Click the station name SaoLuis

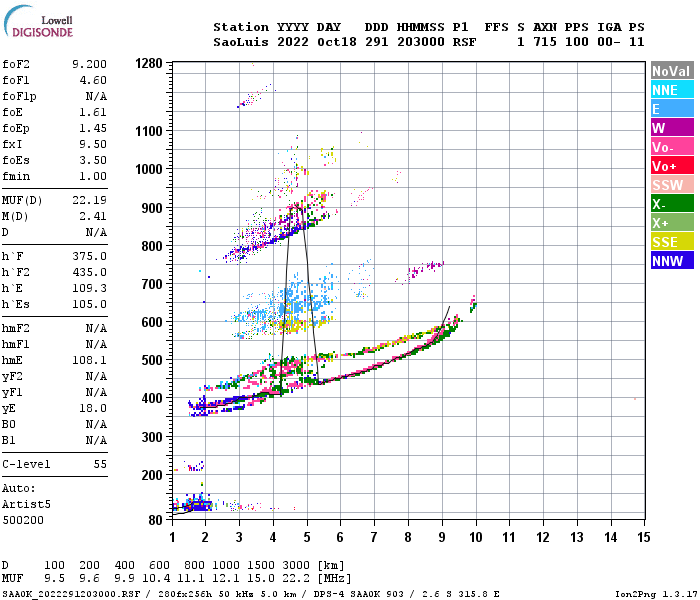[241, 42]
